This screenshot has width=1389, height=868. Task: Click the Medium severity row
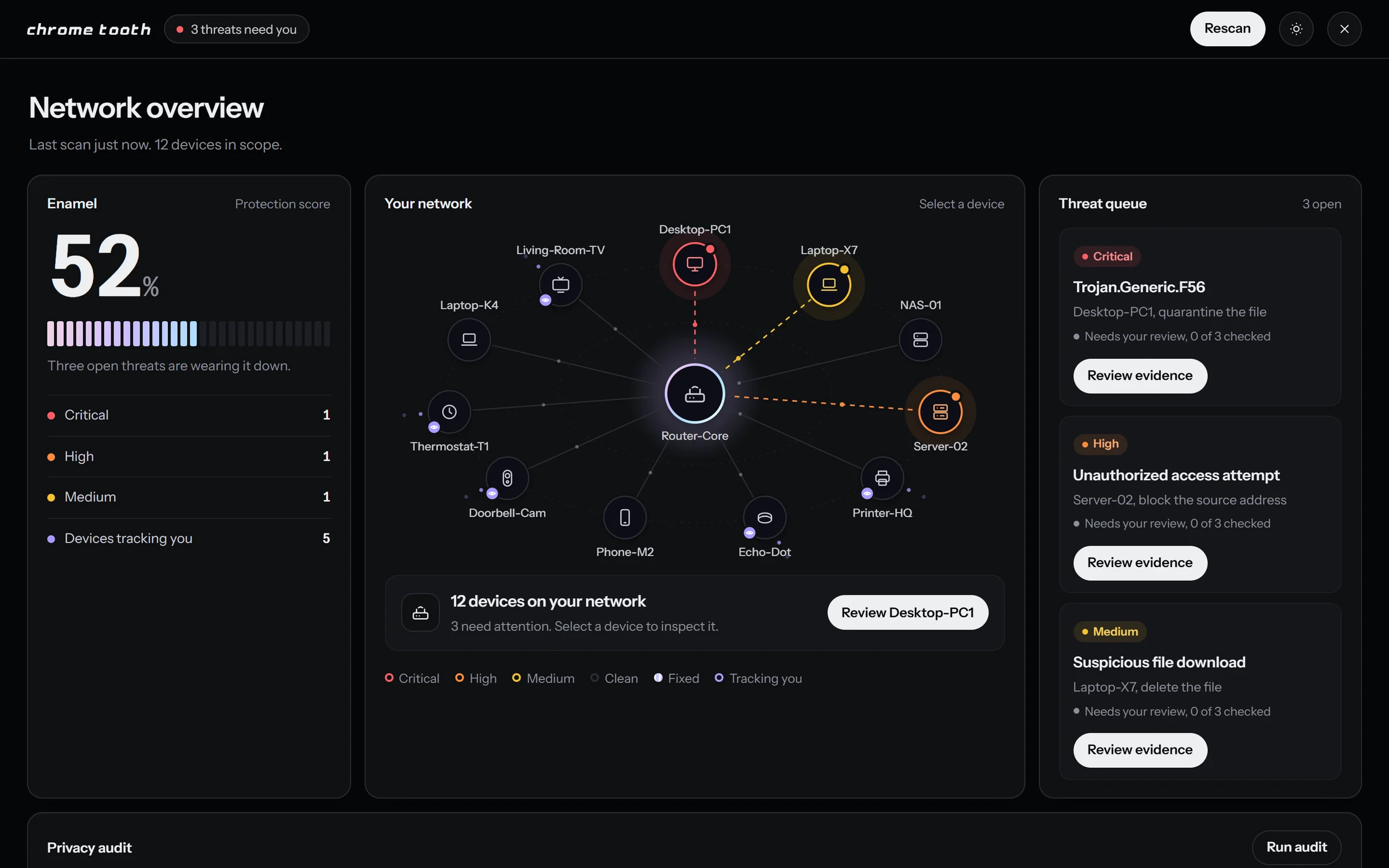tap(189, 497)
